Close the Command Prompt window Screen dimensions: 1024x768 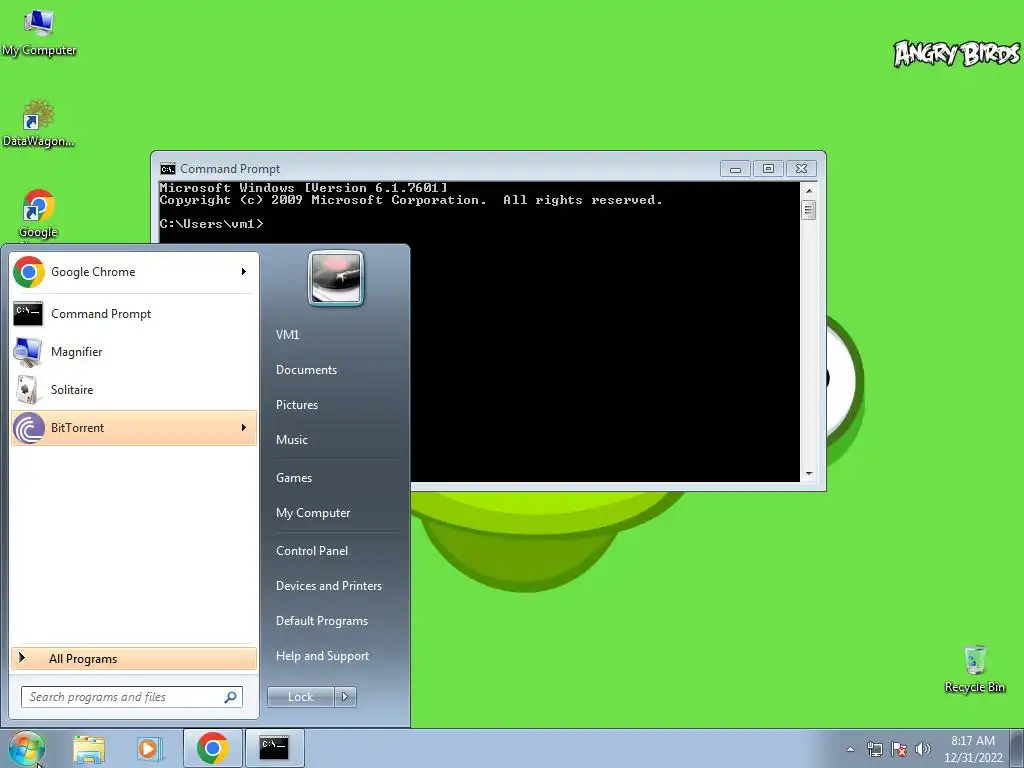(x=801, y=169)
